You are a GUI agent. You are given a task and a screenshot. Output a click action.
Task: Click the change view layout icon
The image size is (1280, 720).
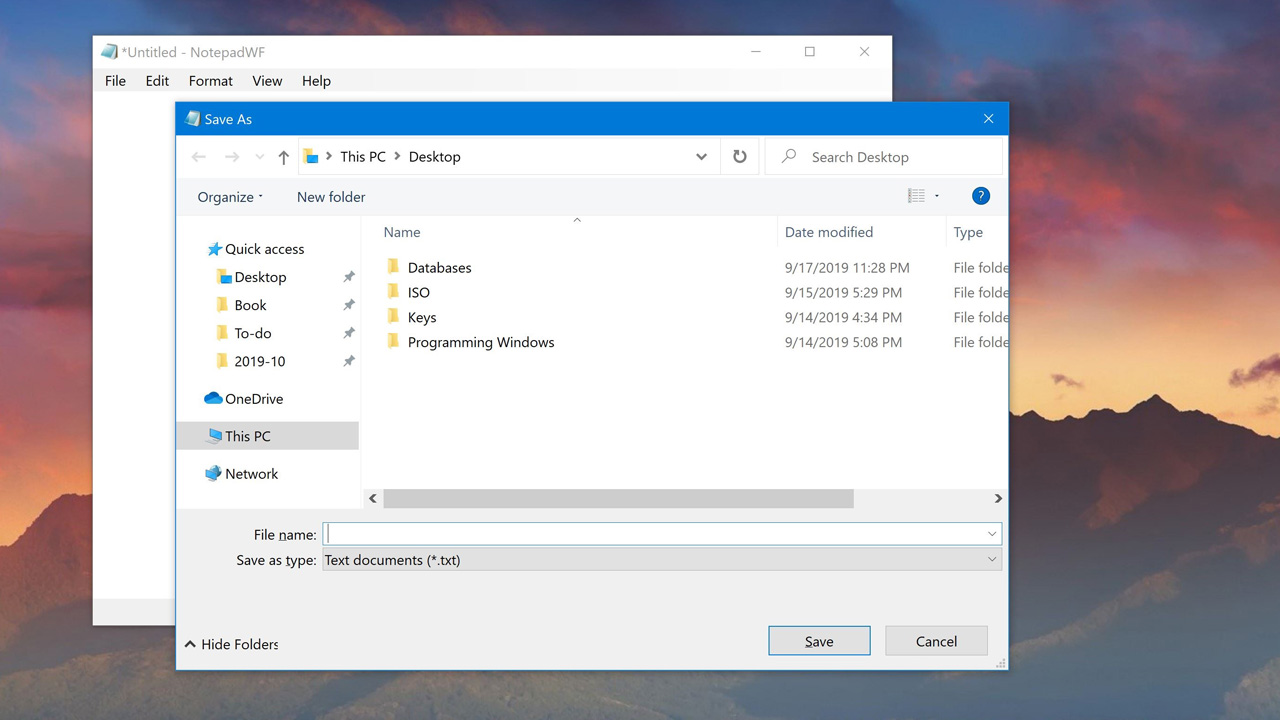pos(916,196)
